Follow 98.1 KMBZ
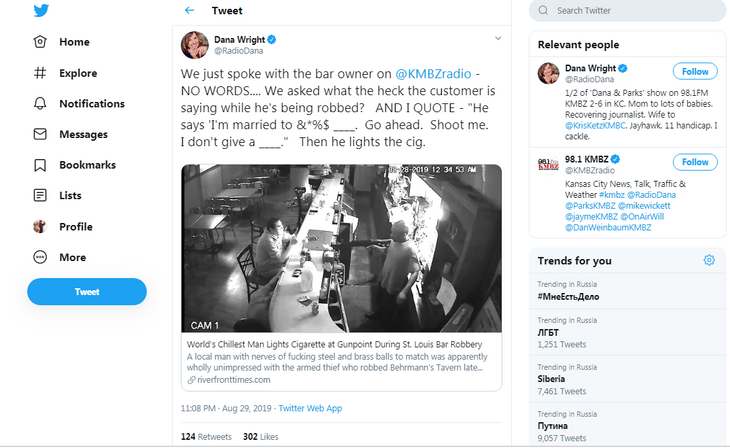This screenshot has height=448, width=730. tap(696, 162)
